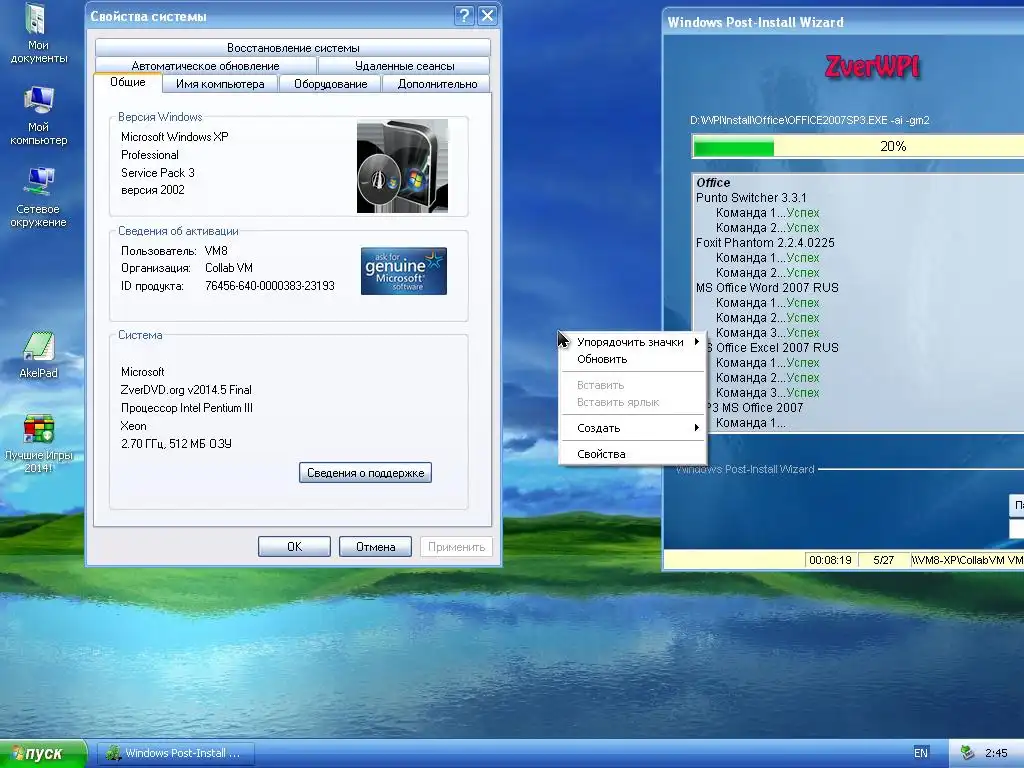
Task: Switch to the Восстановление системы tab
Action: pos(293,48)
